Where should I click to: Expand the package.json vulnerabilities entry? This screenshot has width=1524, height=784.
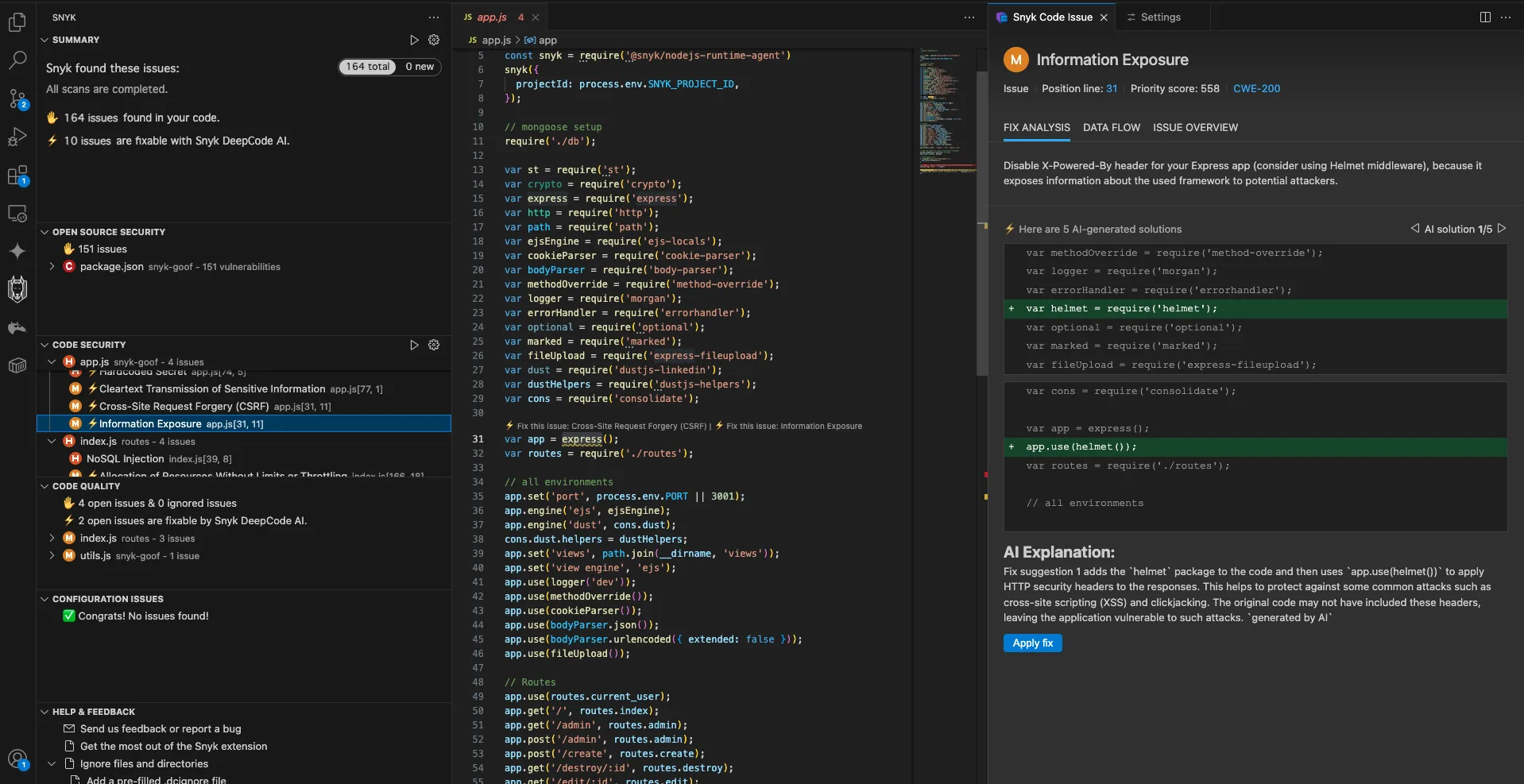pos(52,266)
